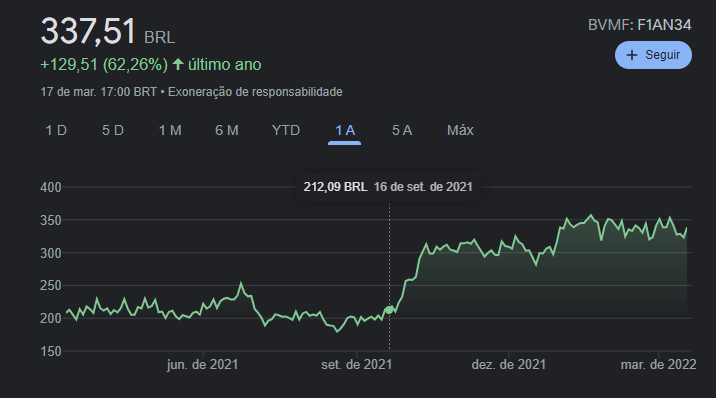
Task: Switch chart to 5 A range
Action: (x=402, y=131)
